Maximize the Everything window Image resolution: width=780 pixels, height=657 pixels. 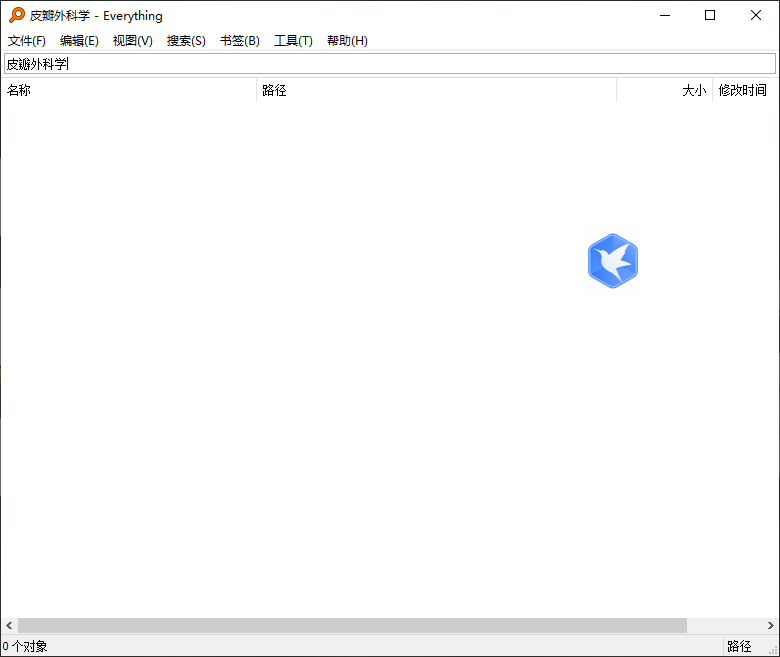pos(710,15)
